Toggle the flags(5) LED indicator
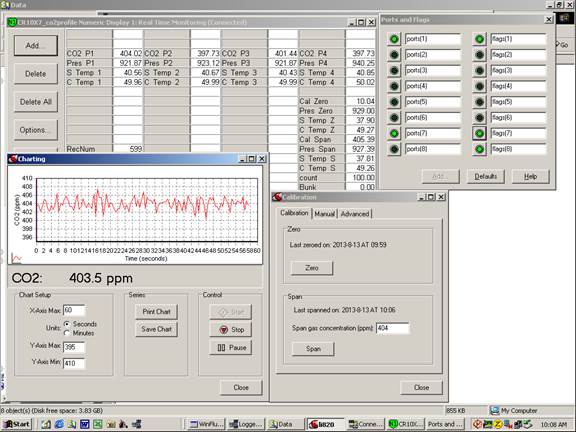 tap(479, 102)
